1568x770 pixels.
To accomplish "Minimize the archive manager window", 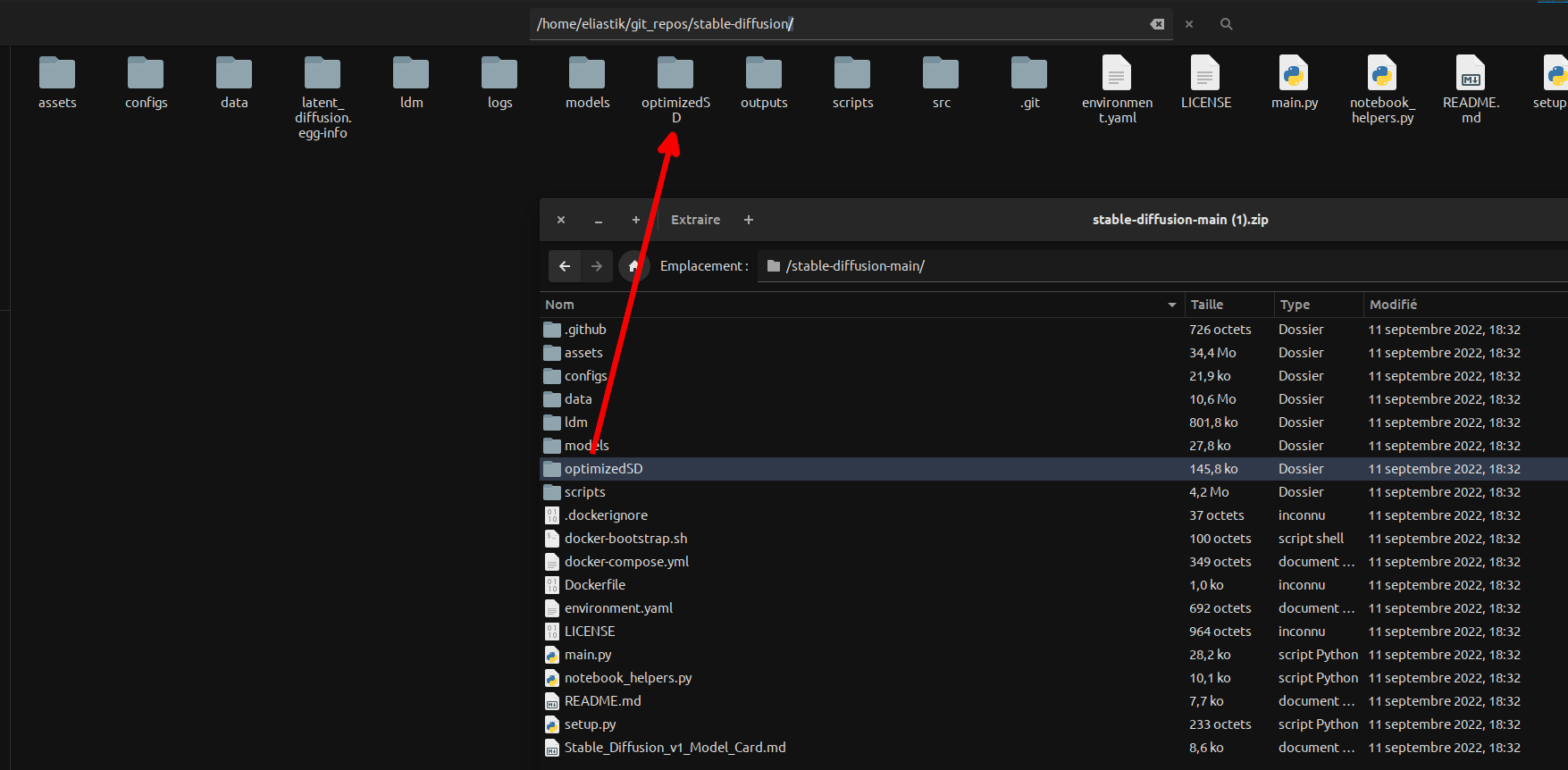I will coord(599,220).
